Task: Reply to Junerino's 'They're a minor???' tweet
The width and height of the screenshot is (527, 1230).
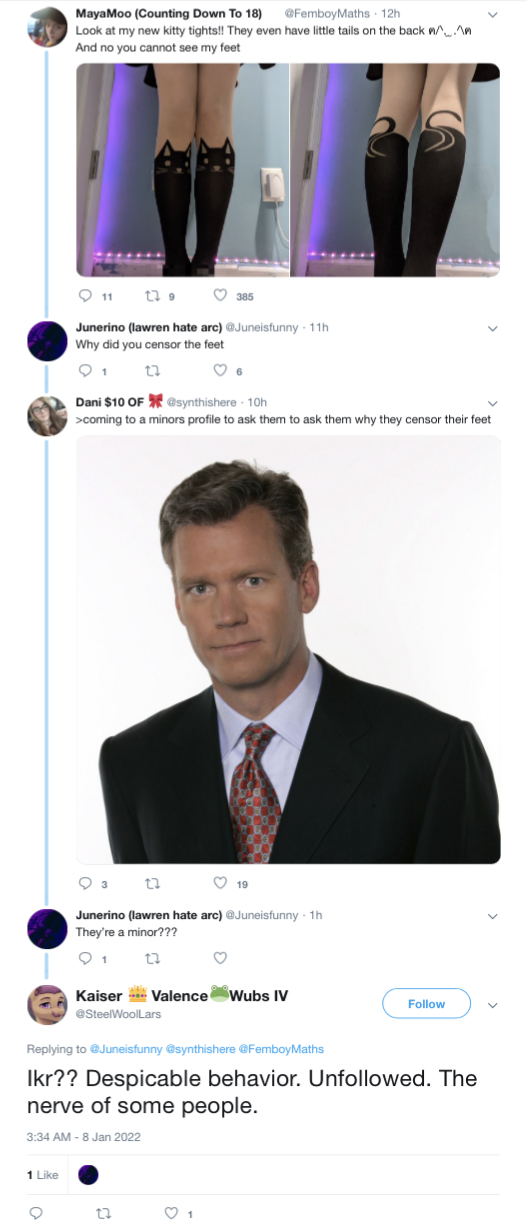Action: [84, 958]
